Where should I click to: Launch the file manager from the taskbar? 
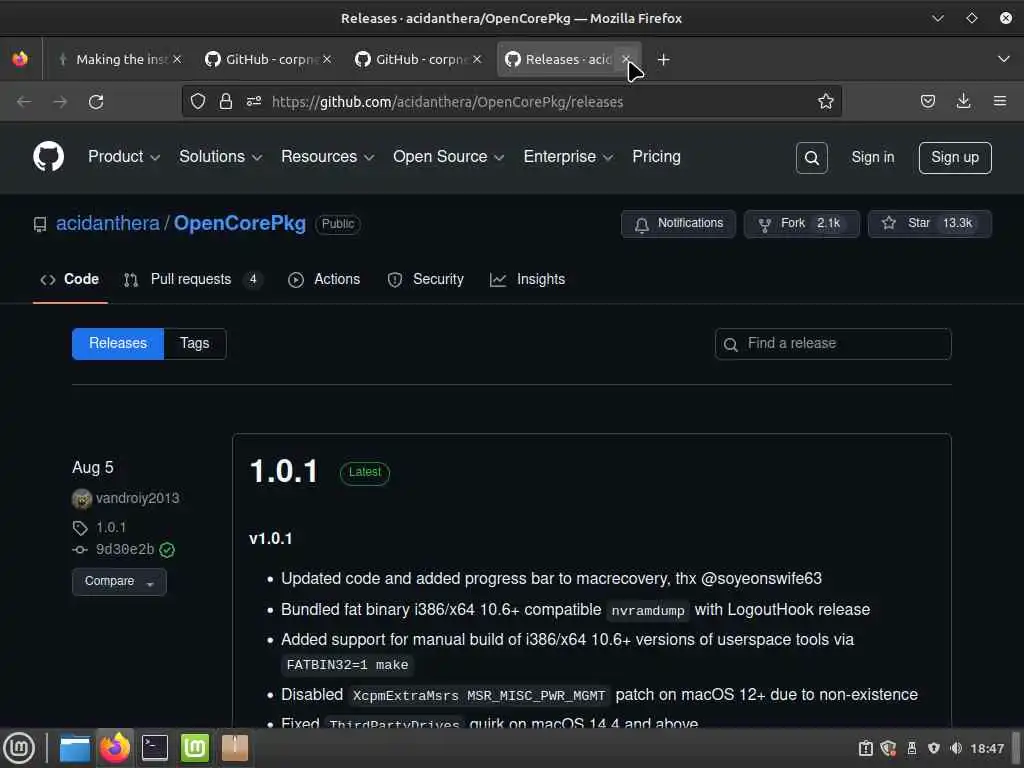coord(74,748)
